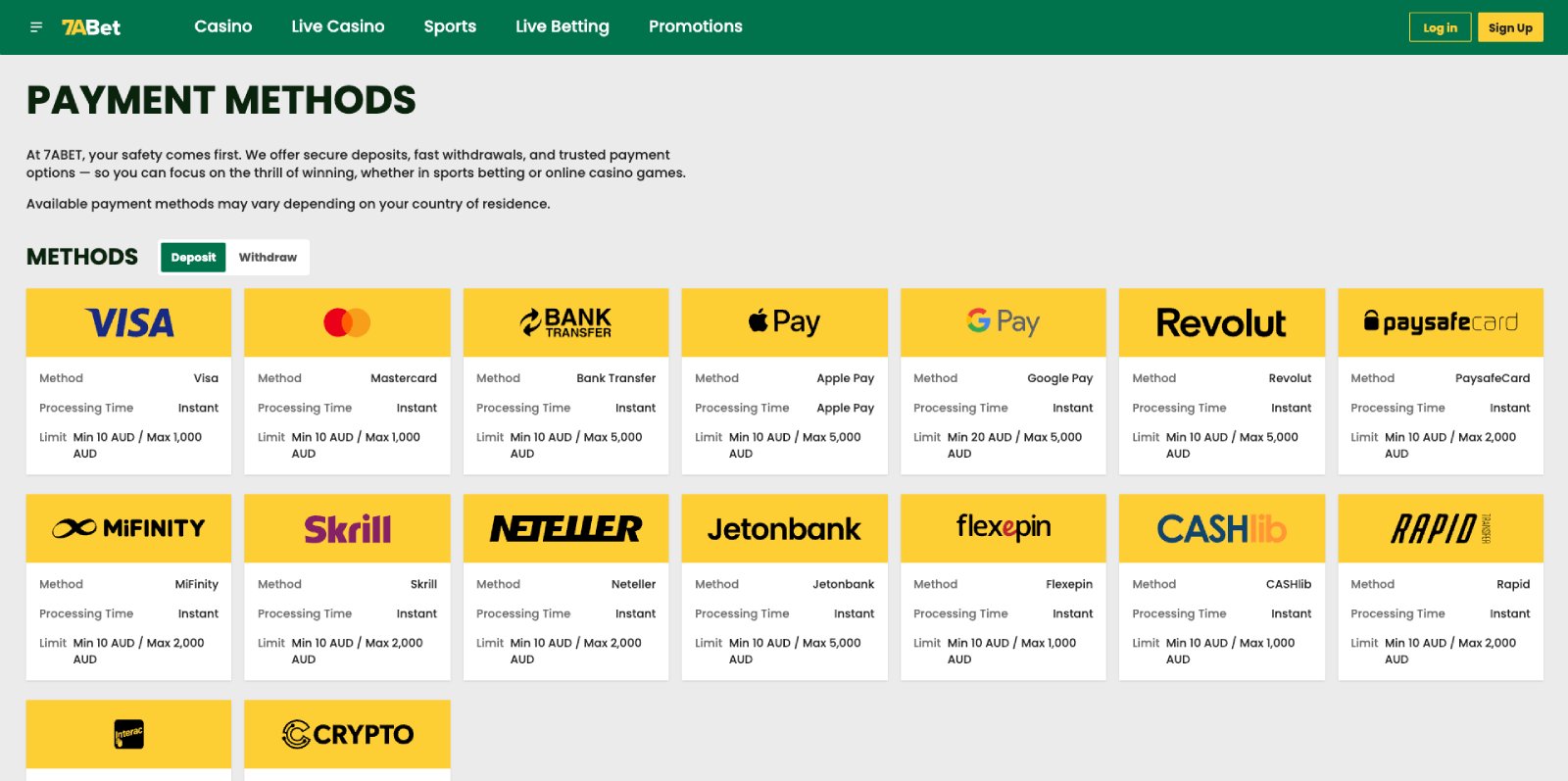
Task: Go to Live Betting
Action: coord(563,26)
